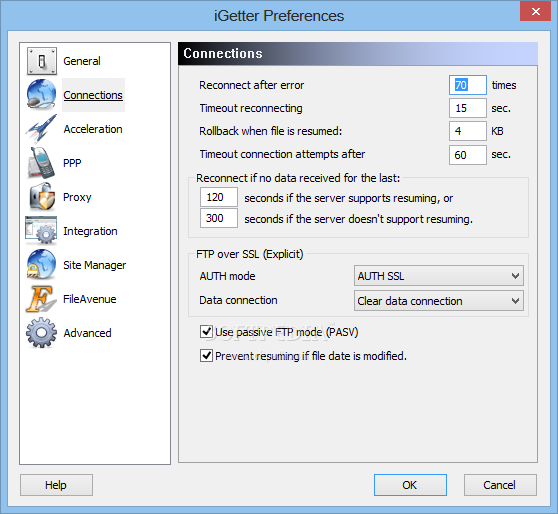
Task: Toggle Use passive FTP mode (PASV) checkbox
Action: (x=206, y=332)
